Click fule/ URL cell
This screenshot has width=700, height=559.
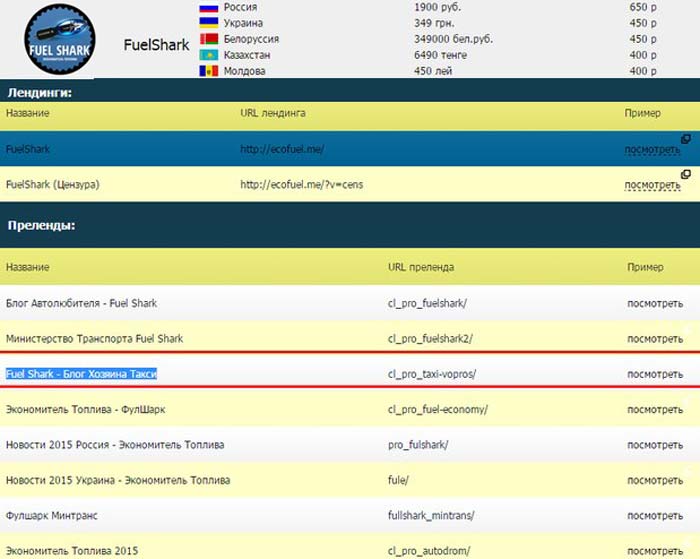tap(398, 480)
